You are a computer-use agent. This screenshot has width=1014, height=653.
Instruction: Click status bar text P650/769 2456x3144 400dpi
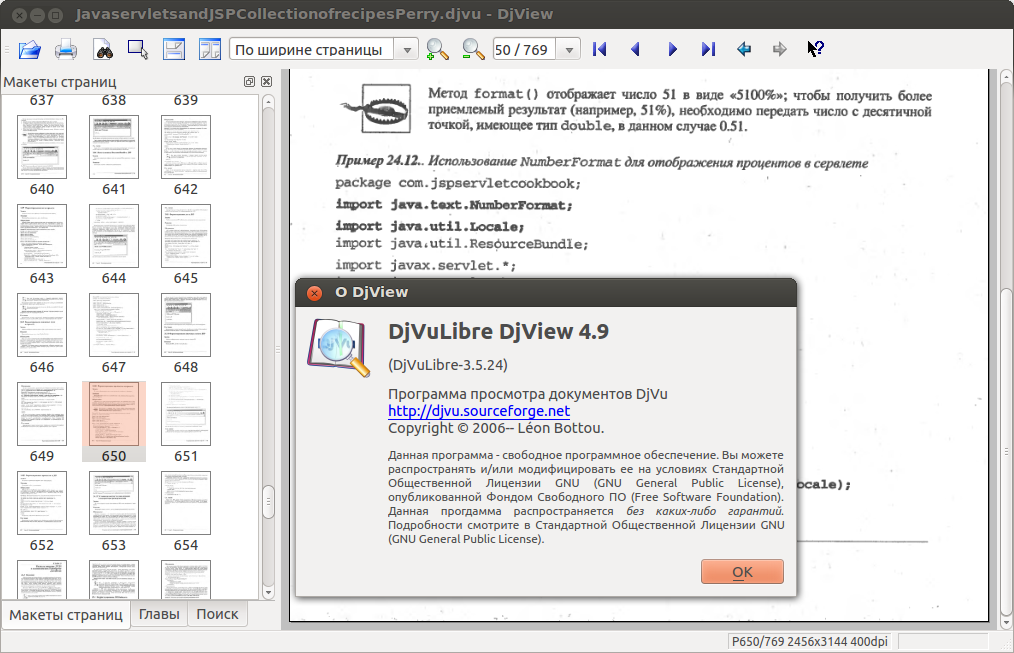pos(808,641)
